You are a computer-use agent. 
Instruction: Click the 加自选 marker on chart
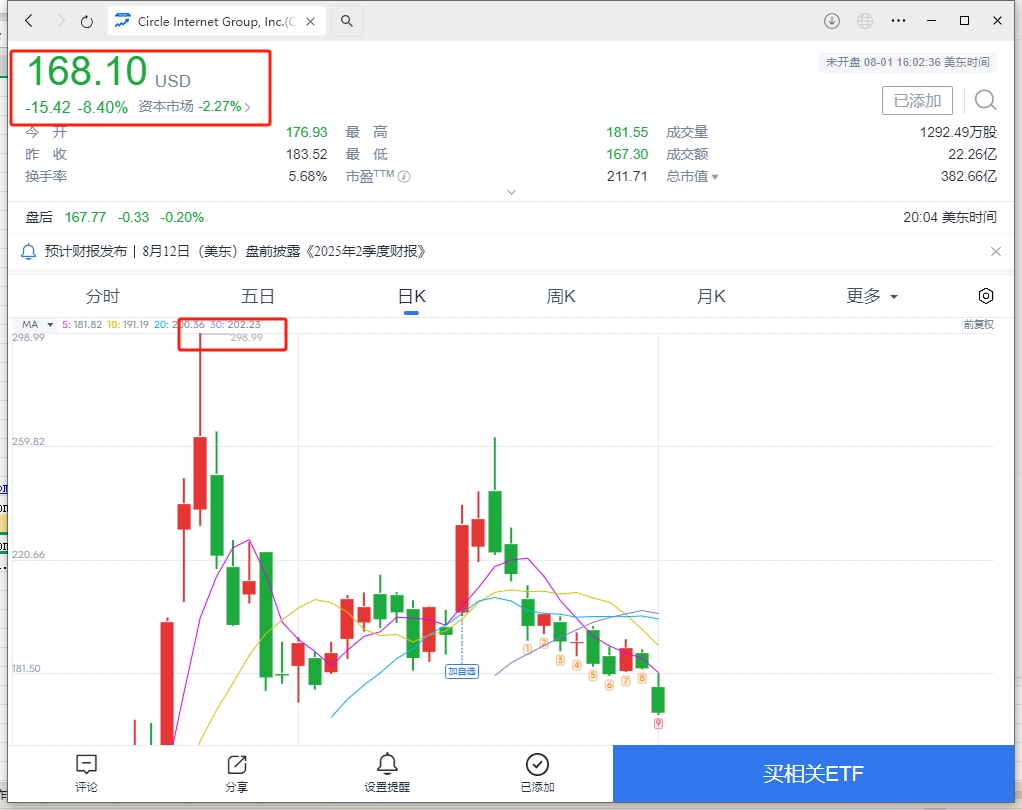461,671
